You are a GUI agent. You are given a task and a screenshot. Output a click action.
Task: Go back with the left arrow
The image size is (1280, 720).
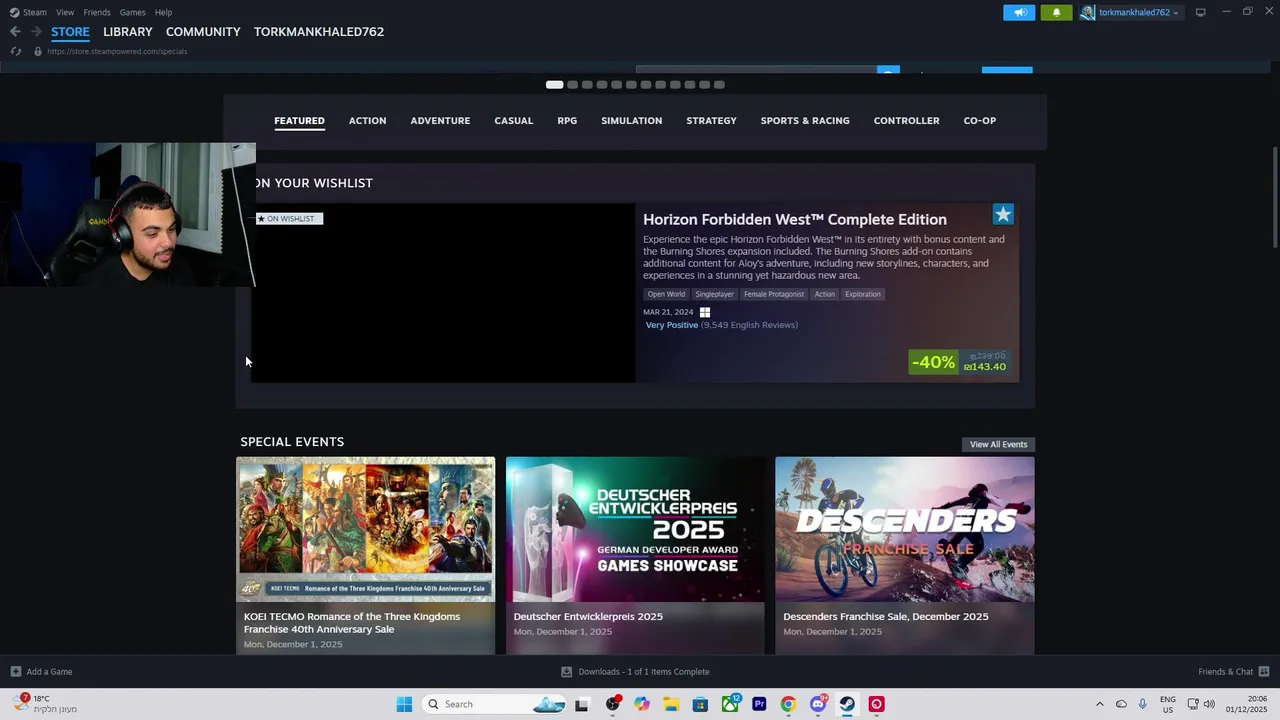[15, 32]
